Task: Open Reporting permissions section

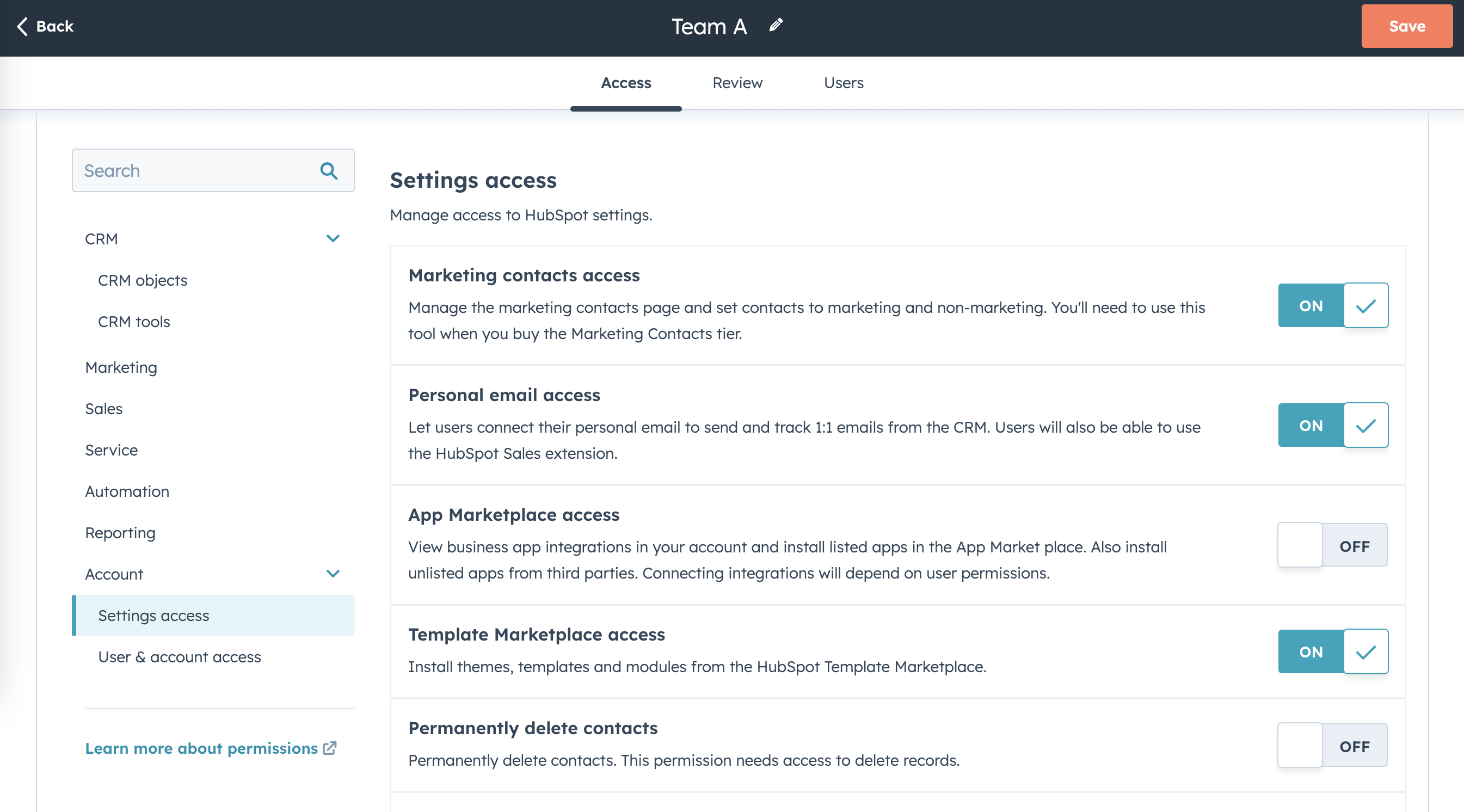Action: pyautogui.click(x=120, y=533)
